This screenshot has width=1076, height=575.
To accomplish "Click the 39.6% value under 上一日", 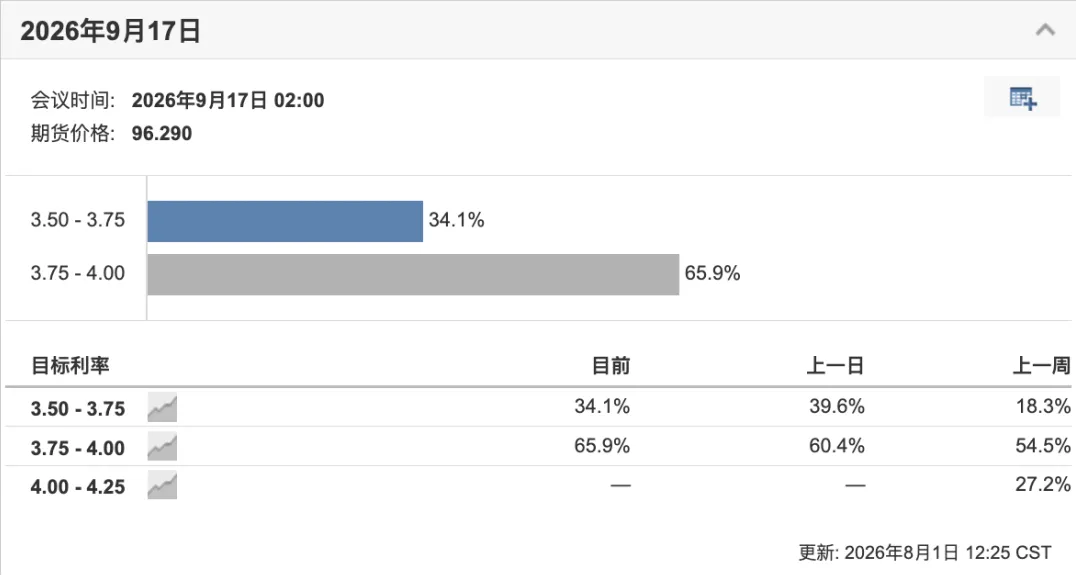I will tap(837, 406).
